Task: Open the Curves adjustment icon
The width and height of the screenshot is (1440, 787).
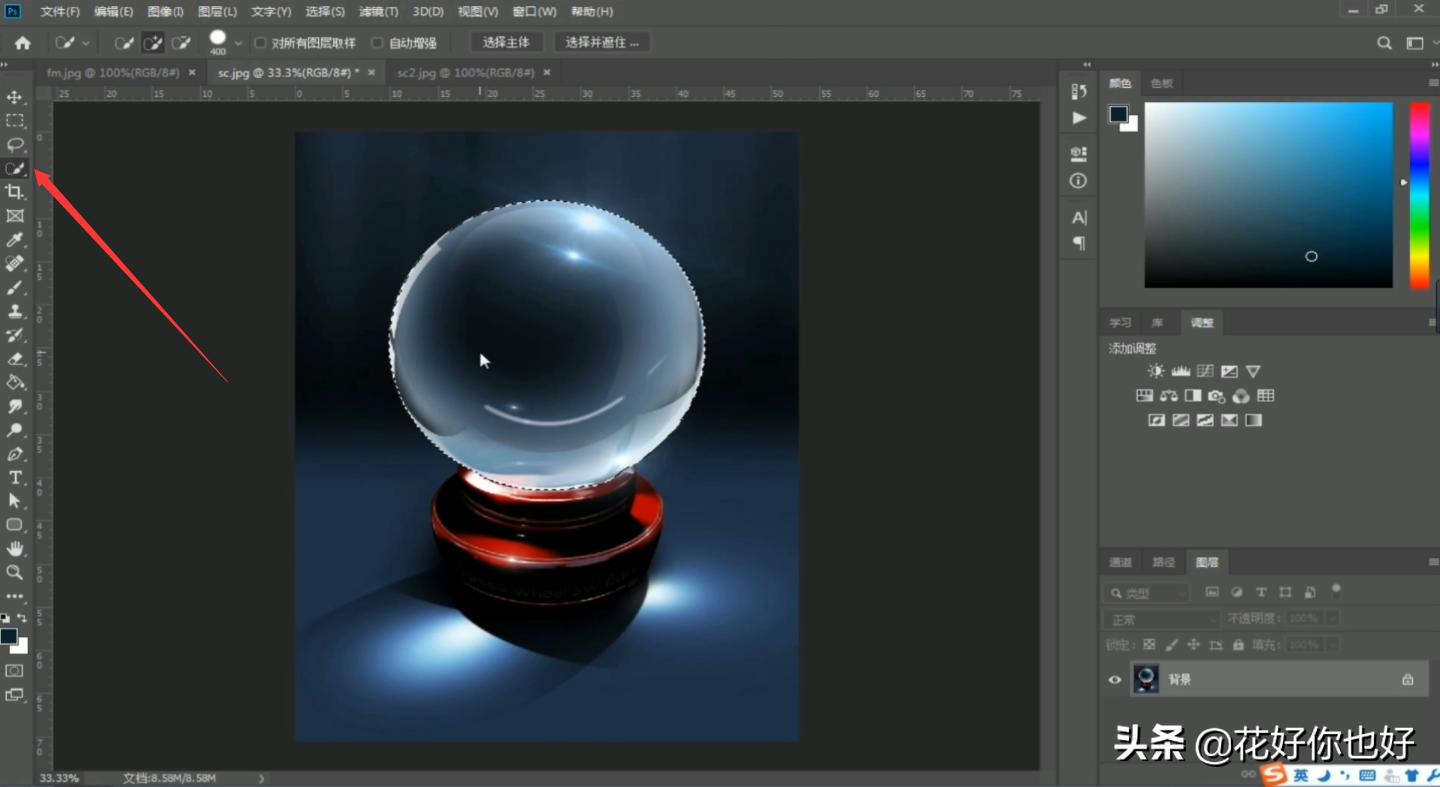Action: click(x=1204, y=370)
